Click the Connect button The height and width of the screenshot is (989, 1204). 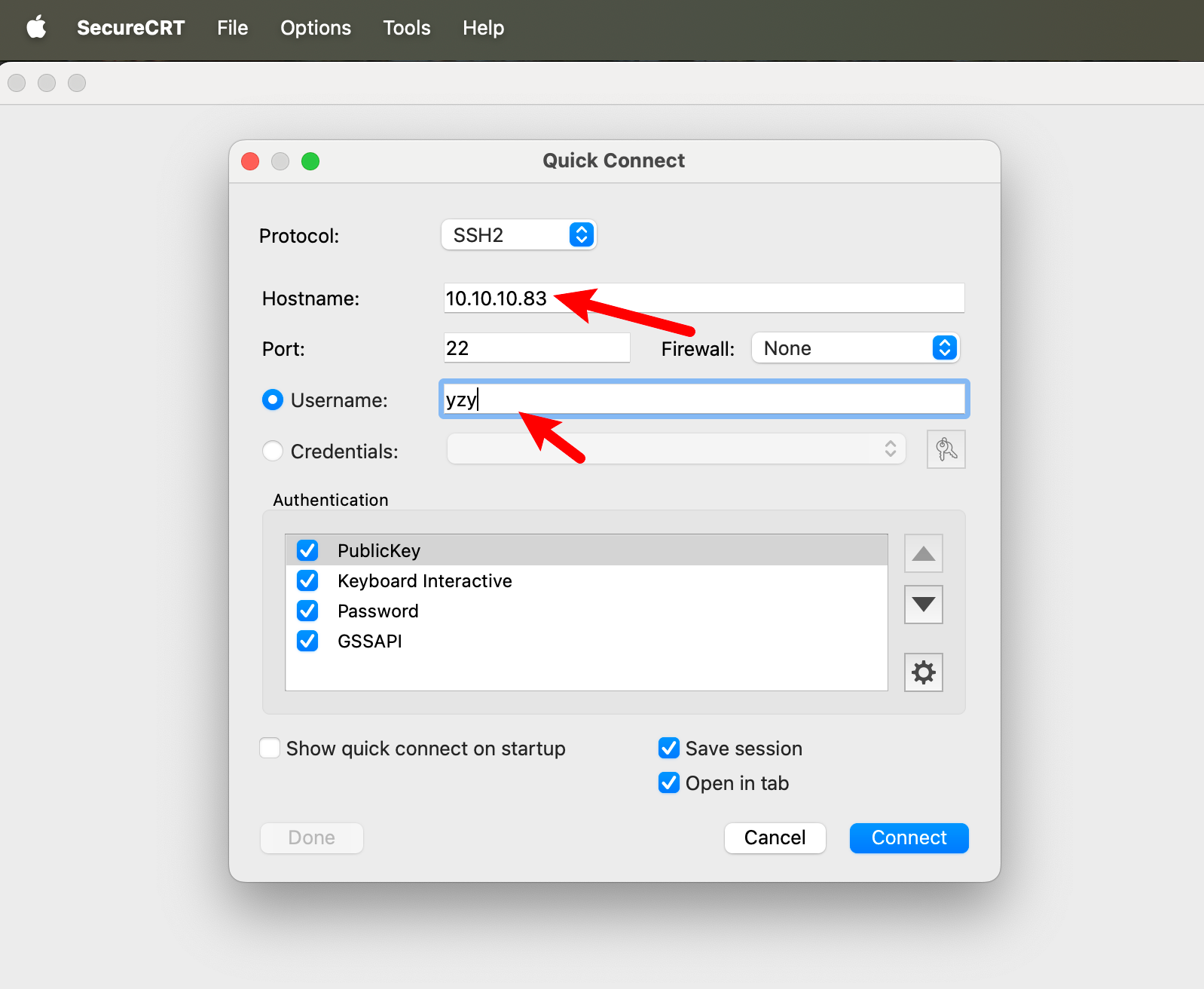click(909, 837)
